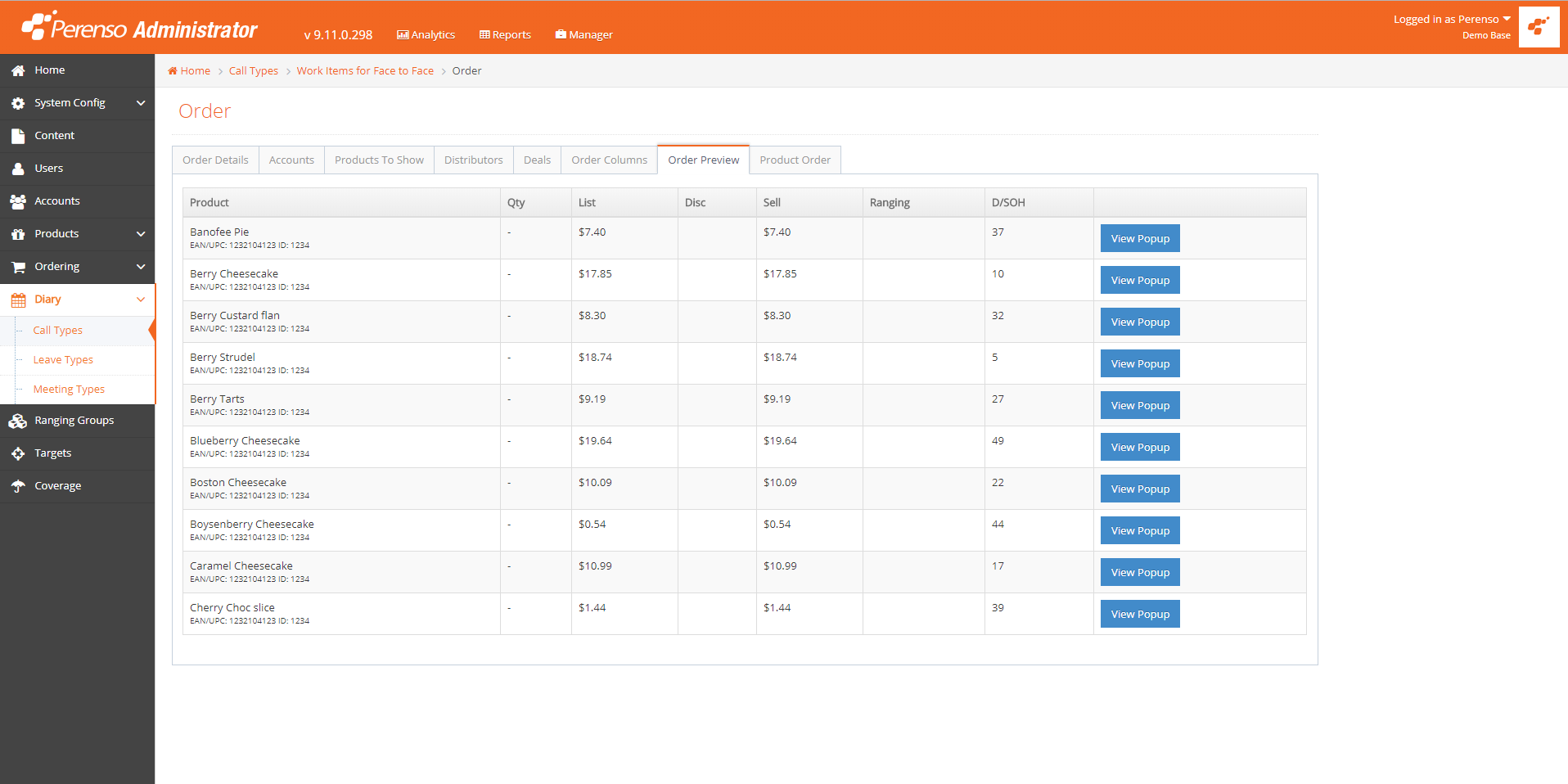Click the Analytics chart icon in header
The image size is (1568, 784).
click(403, 35)
